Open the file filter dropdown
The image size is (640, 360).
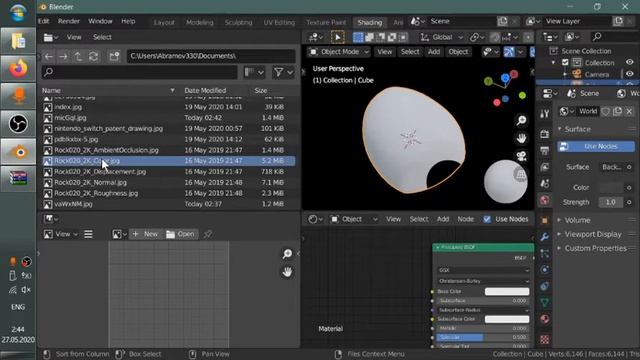pos(283,73)
